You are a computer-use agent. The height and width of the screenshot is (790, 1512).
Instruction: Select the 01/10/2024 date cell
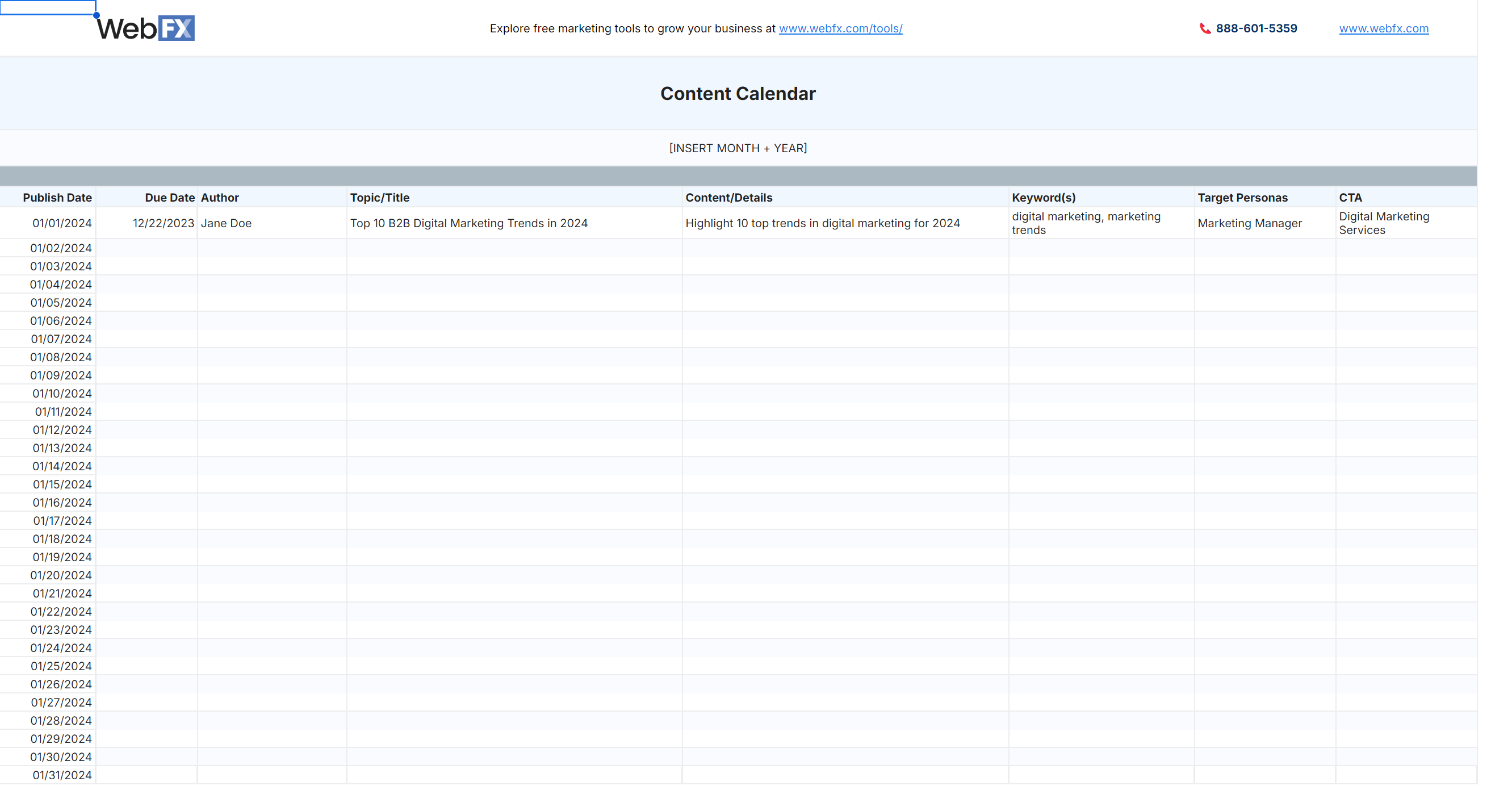[48, 393]
